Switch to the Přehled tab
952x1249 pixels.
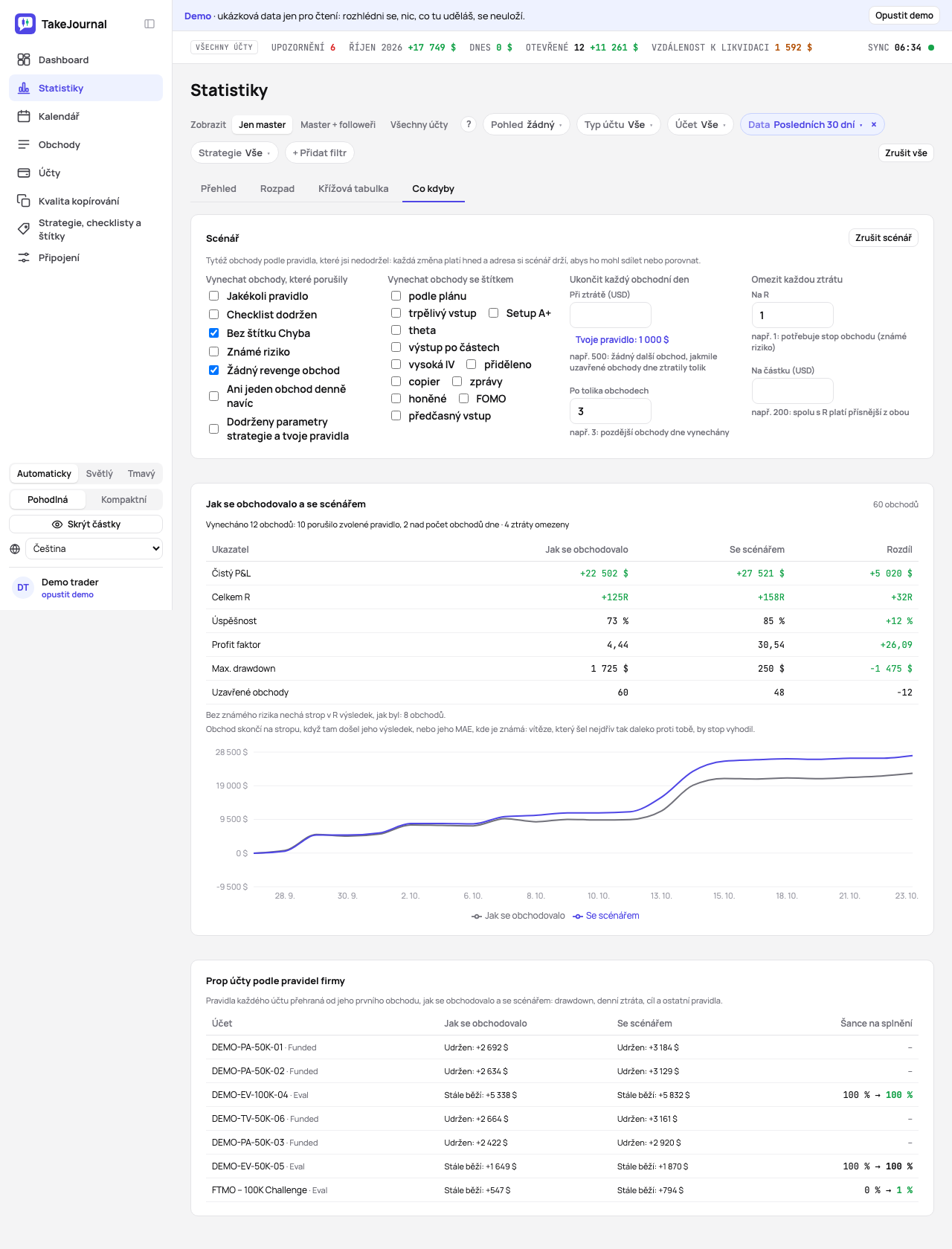click(x=219, y=189)
